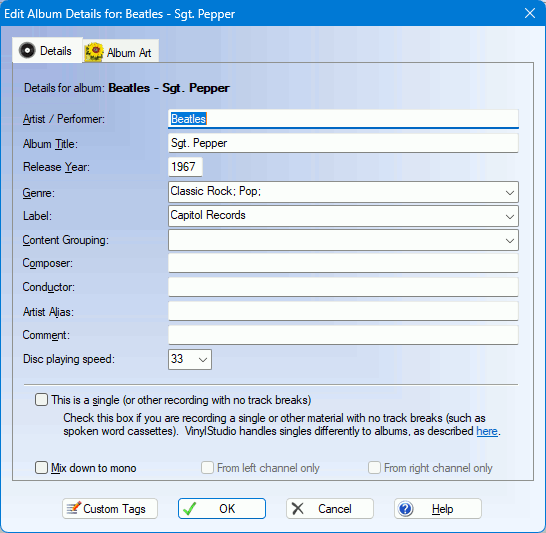Click the Release Year field 1967
Image resolution: width=546 pixels, height=533 pixels.
[x=185, y=167]
